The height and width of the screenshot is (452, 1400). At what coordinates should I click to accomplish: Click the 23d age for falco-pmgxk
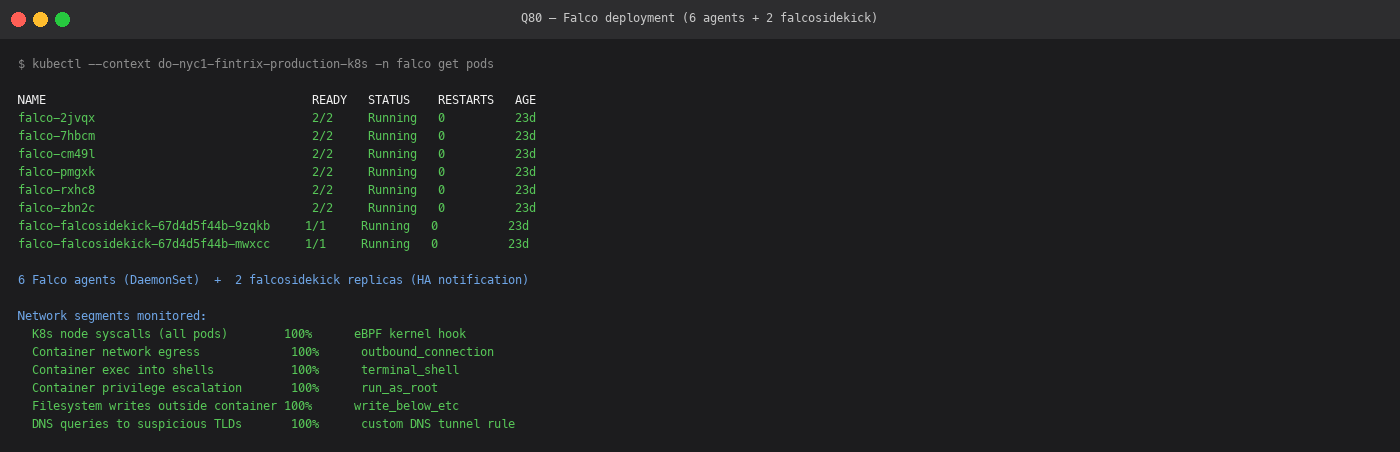click(x=525, y=172)
